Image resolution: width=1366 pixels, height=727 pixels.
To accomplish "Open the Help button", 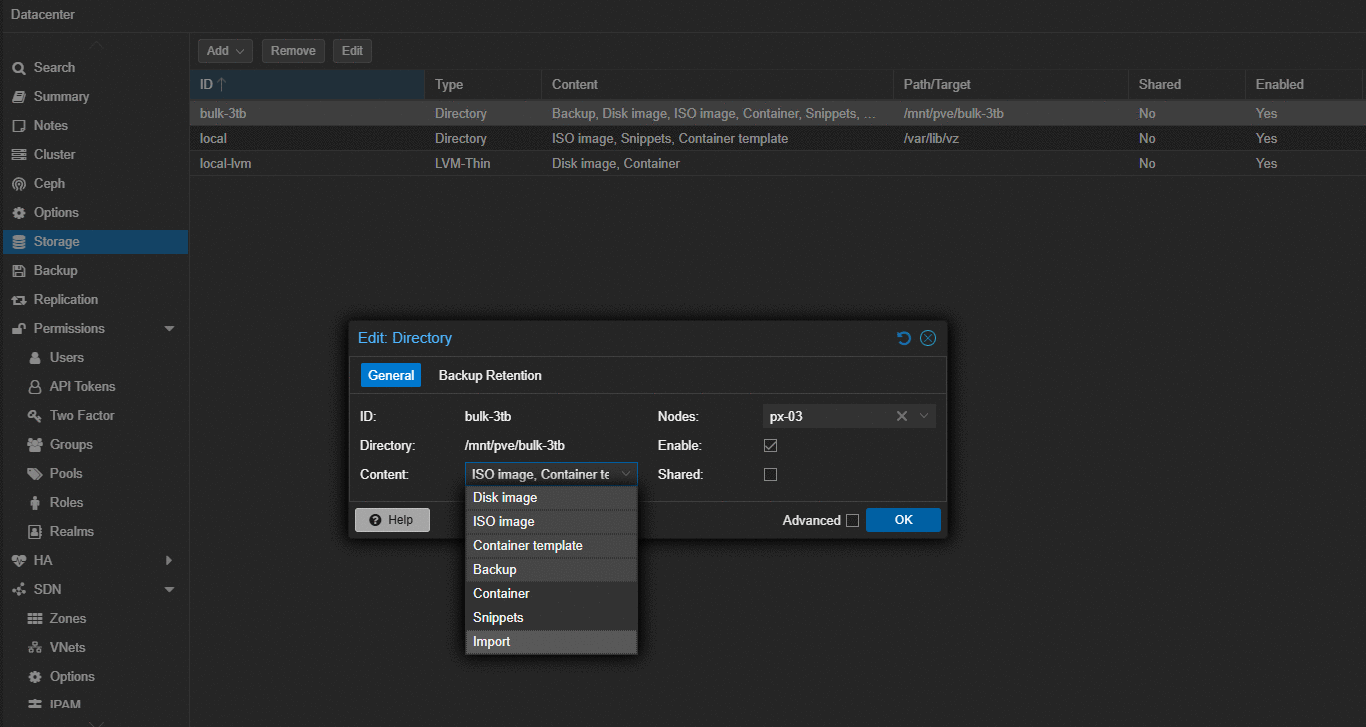I will tap(392, 520).
